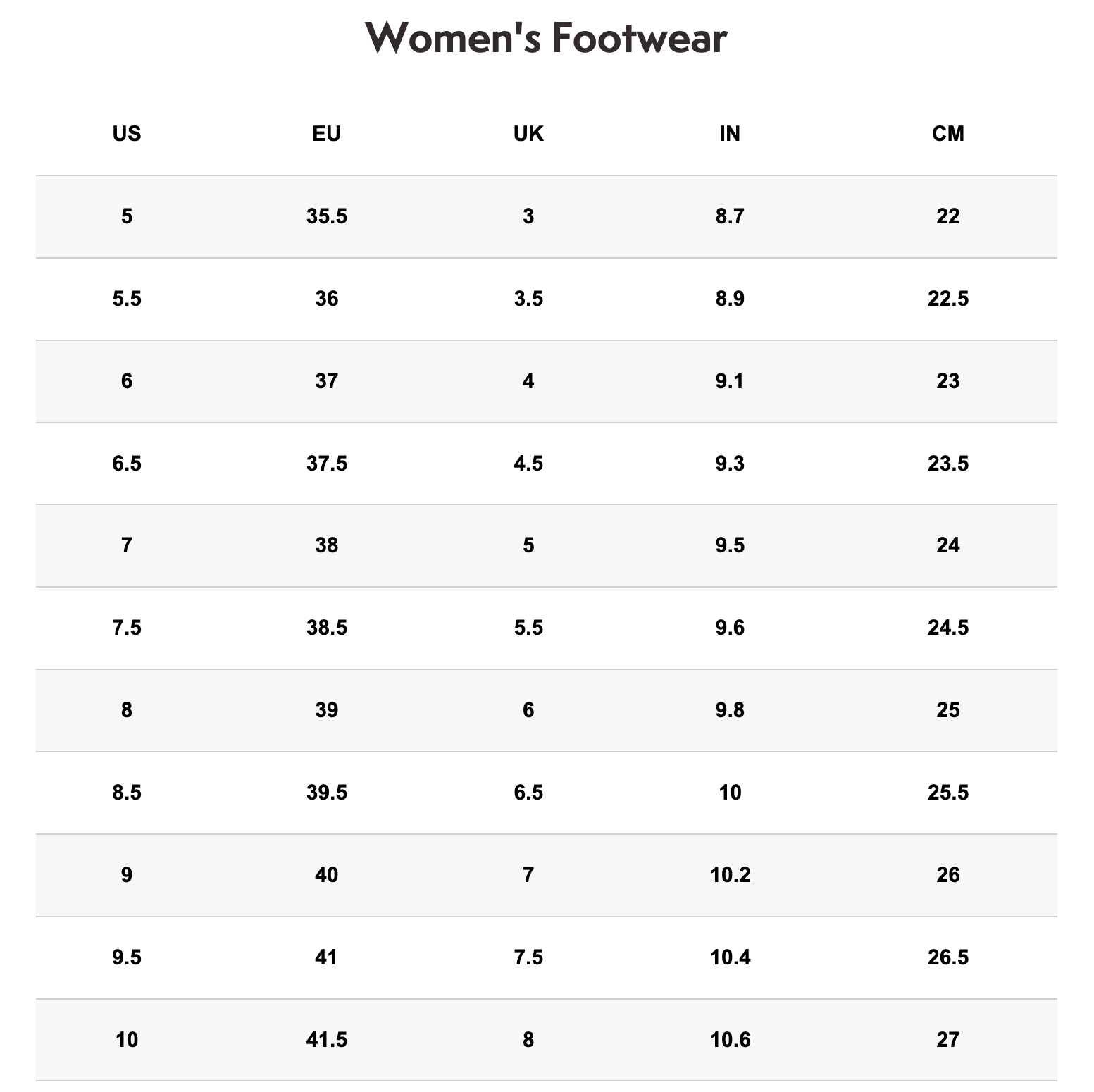1094x1092 pixels.
Task: Click the 22.5 CM value
Action: [x=947, y=299]
